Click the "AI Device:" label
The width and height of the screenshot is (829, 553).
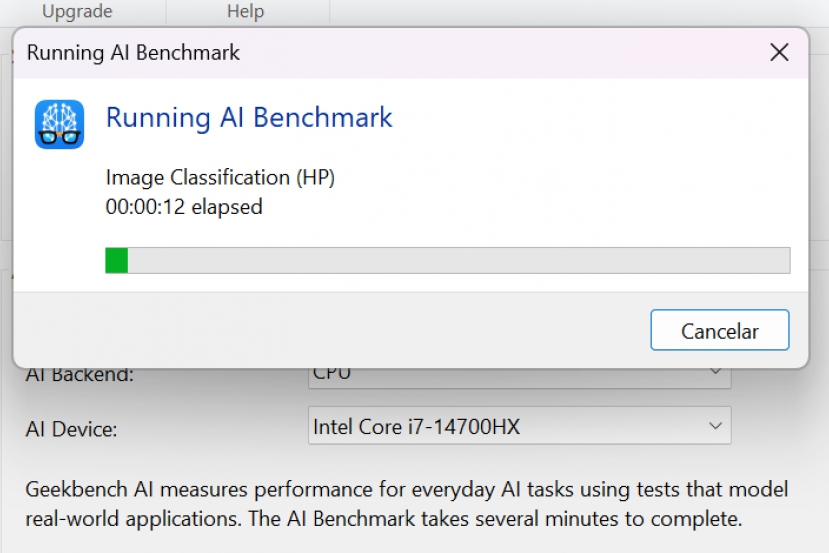(71, 429)
